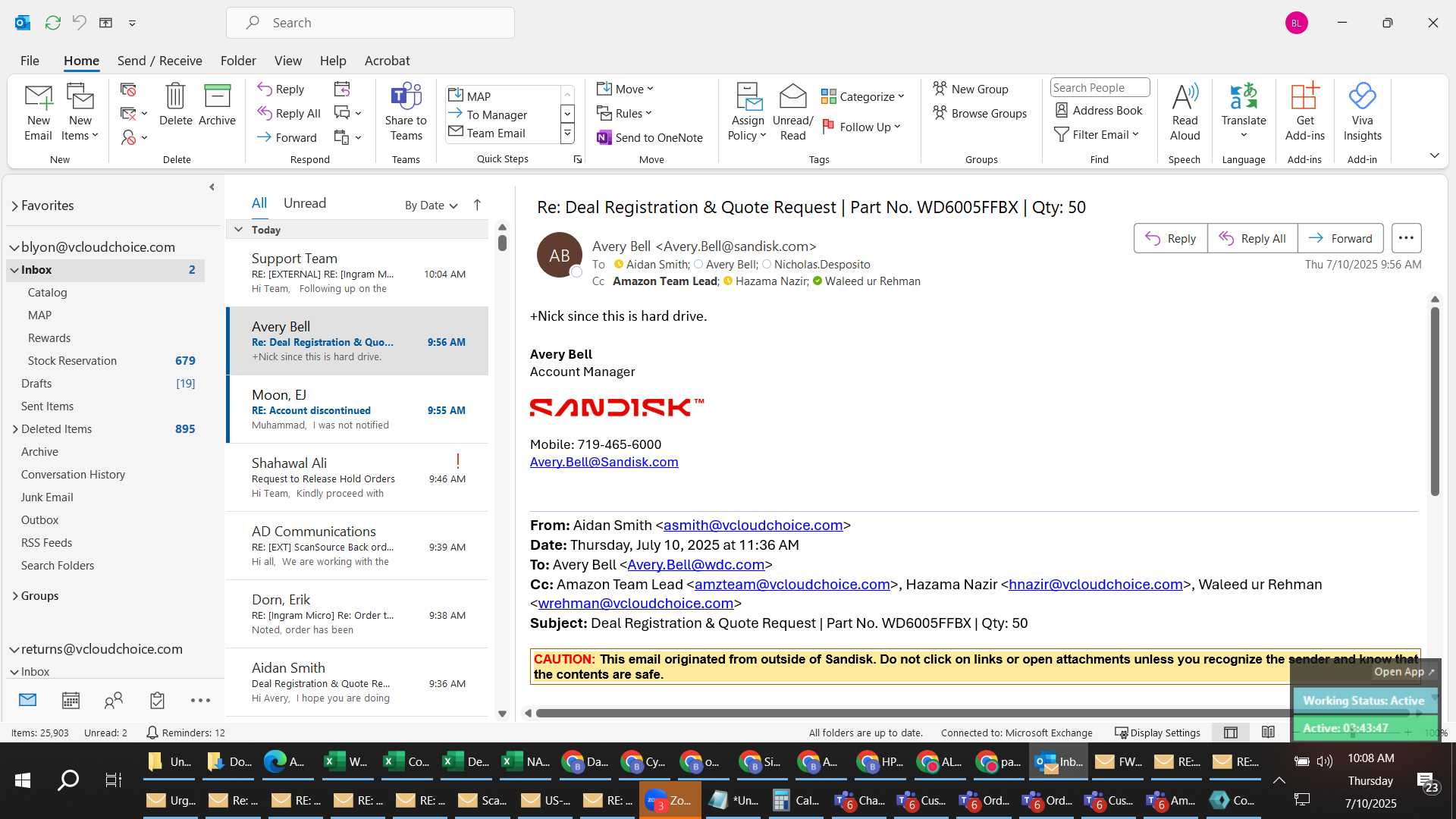Click Display Settings in status bar
Screen dimensions: 1456x819
1157,733
